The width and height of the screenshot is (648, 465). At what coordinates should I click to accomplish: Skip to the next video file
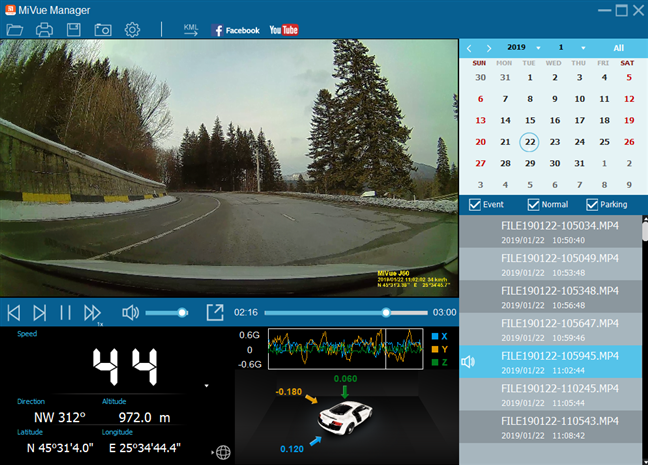point(40,313)
